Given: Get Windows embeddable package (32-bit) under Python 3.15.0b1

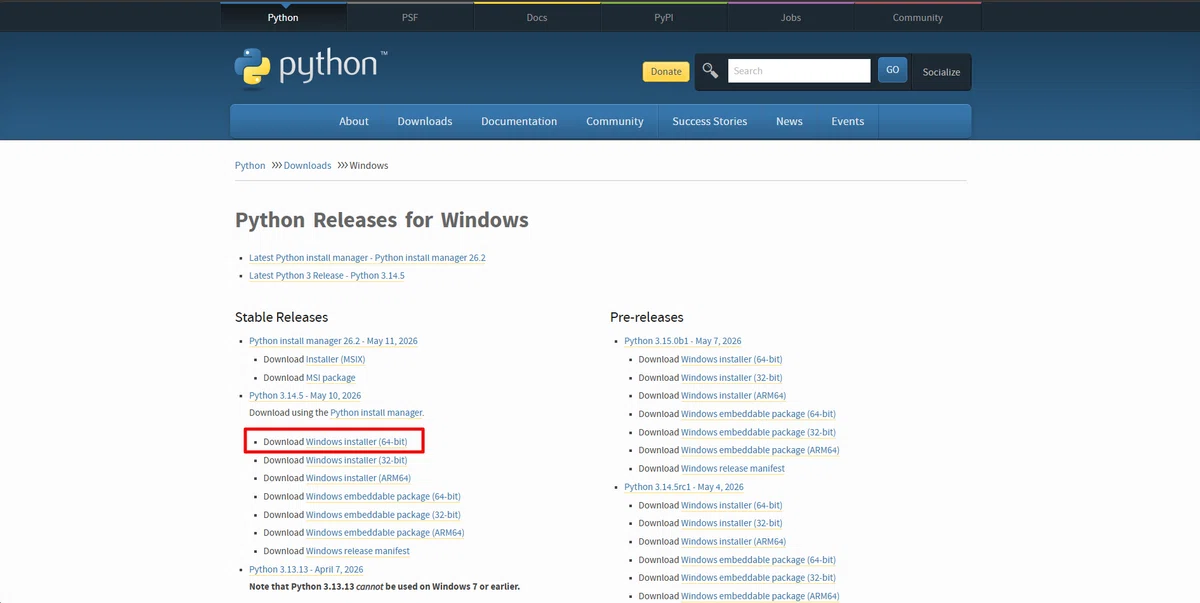Looking at the screenshot, I should coord(758,432).
